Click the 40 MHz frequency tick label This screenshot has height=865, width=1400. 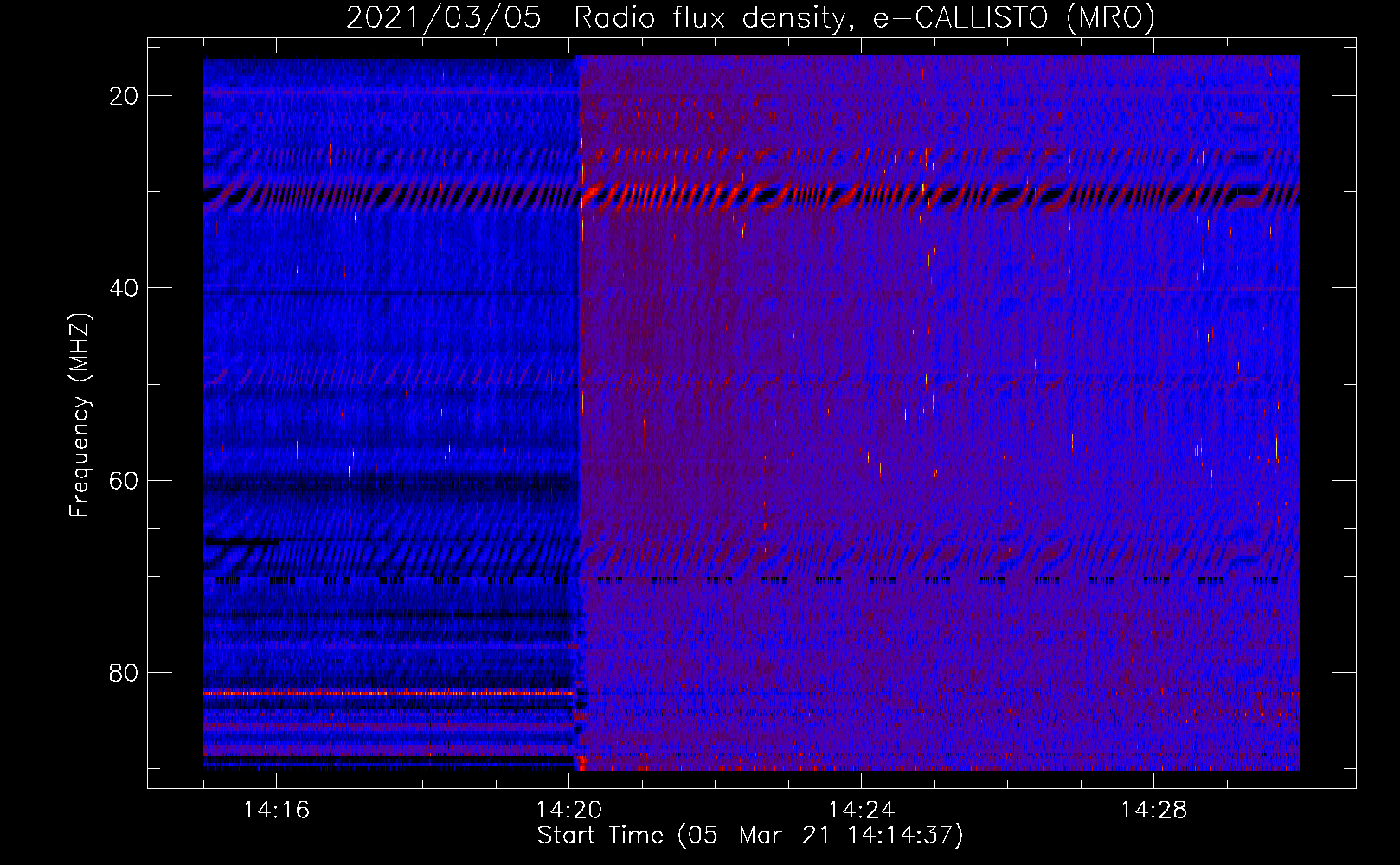click(124, 288)
